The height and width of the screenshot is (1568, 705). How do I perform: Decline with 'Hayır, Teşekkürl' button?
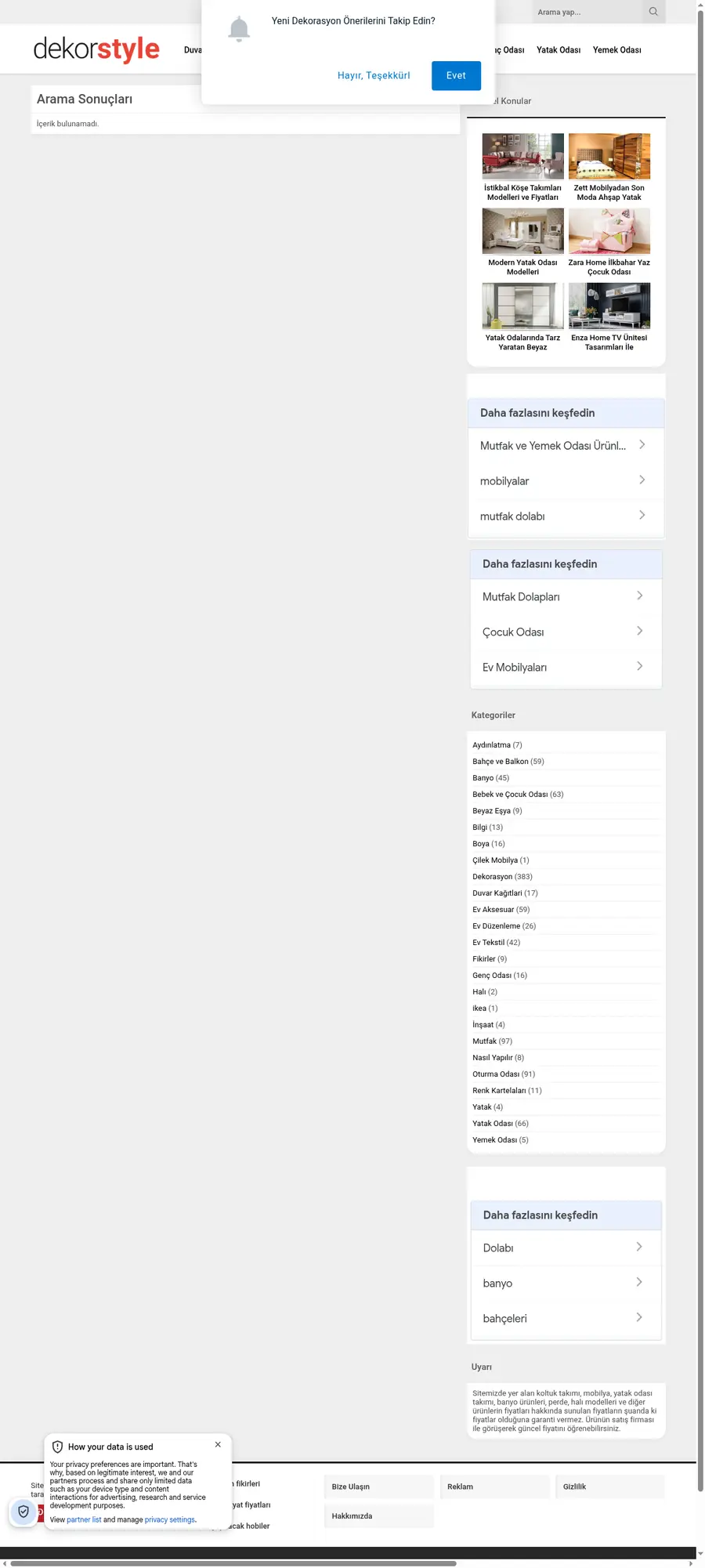pyautogui.click(x=374, y=75)
